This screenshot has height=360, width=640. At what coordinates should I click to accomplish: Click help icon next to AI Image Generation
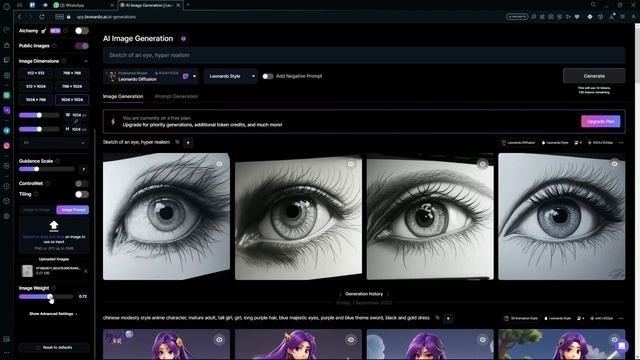183,39
